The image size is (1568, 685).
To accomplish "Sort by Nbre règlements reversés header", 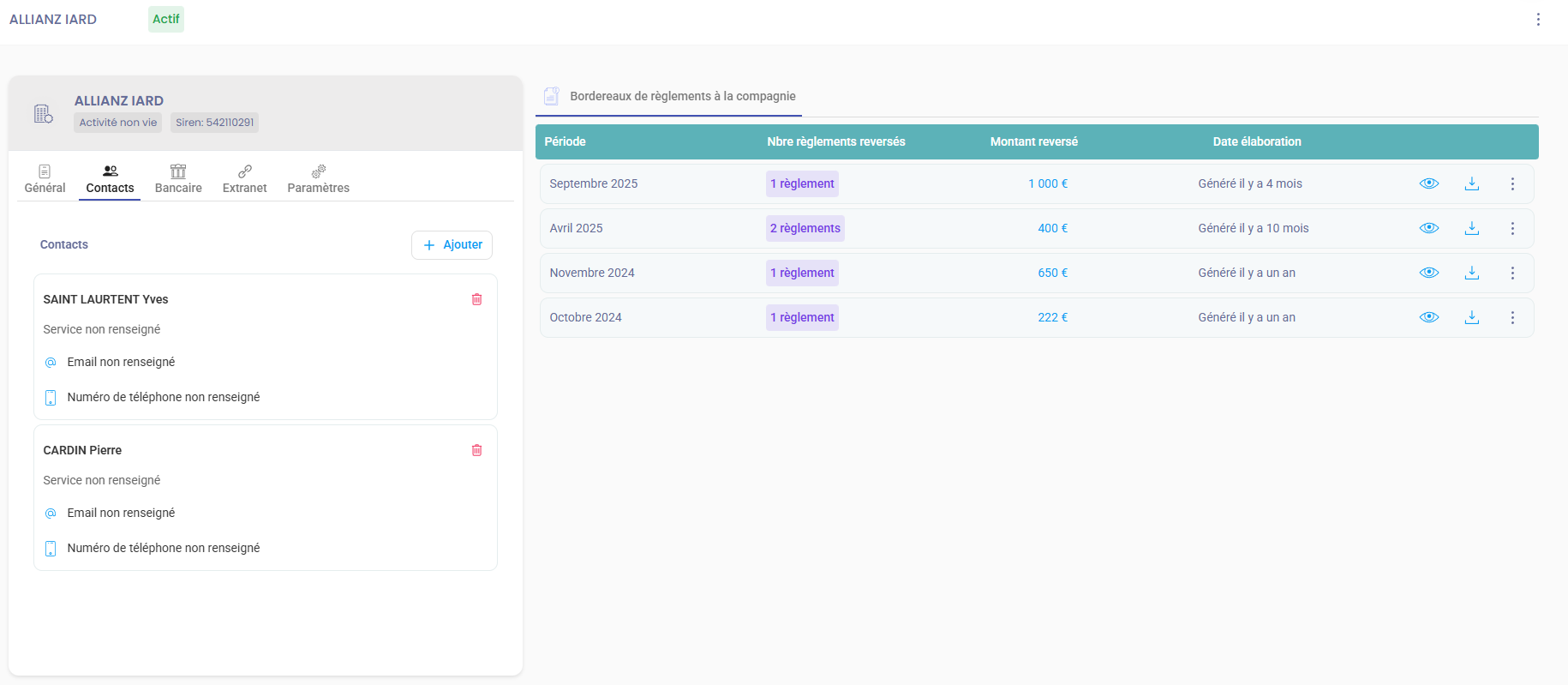I will tap(836, 141).
